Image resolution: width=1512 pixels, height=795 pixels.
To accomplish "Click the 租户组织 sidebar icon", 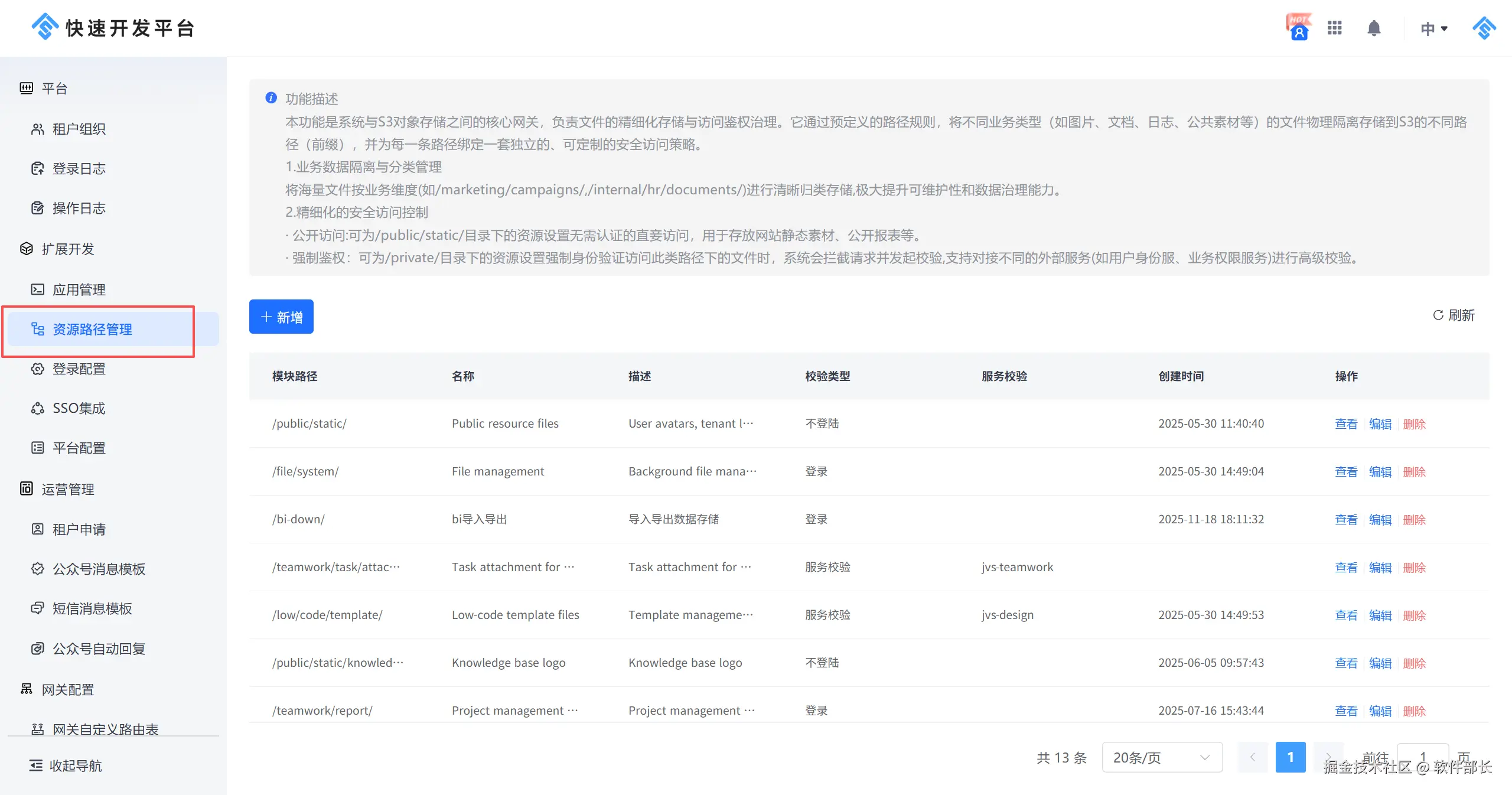I will pyautogui.click(x=38, y=129).
